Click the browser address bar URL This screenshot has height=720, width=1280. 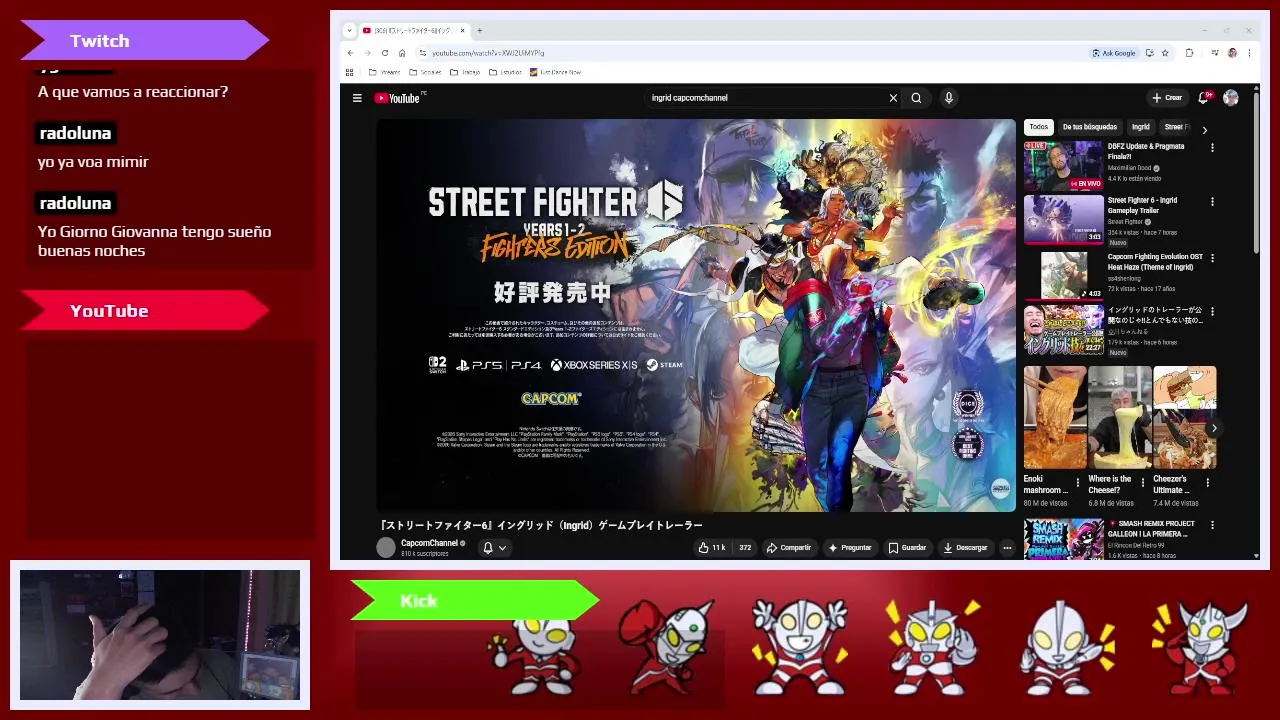tap(488, 53)
